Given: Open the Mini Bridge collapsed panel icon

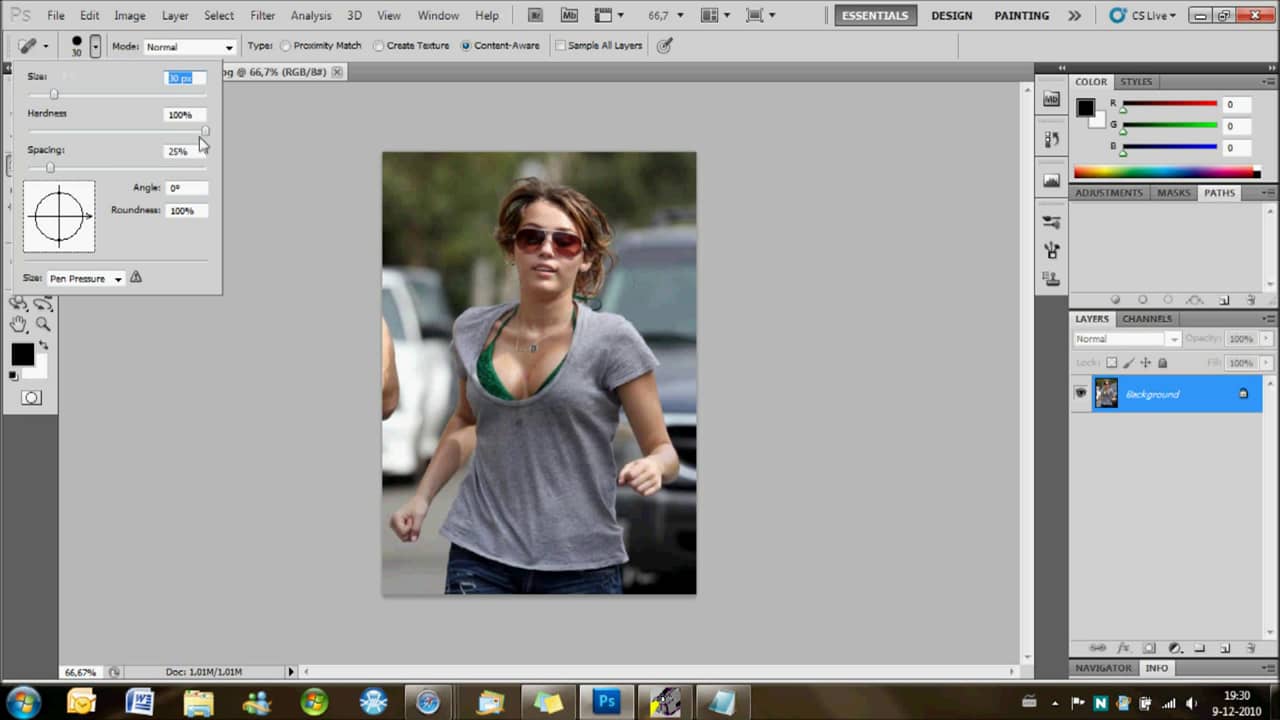Looking at the screenshot, I should (x=1051, y=99).
